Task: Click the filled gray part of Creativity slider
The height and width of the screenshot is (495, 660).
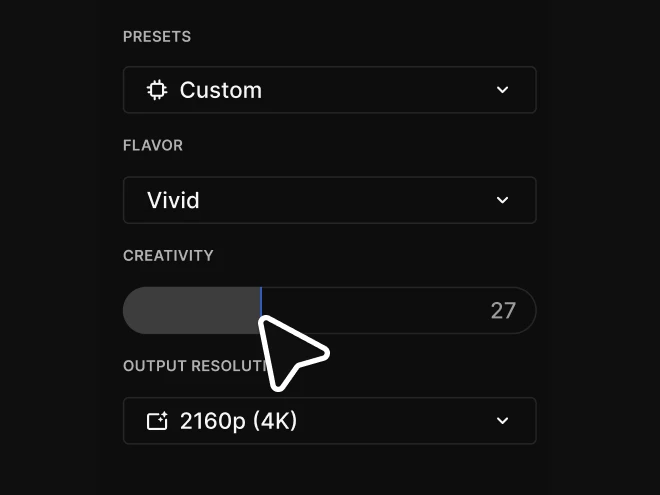Action: [x=195, y=310]
